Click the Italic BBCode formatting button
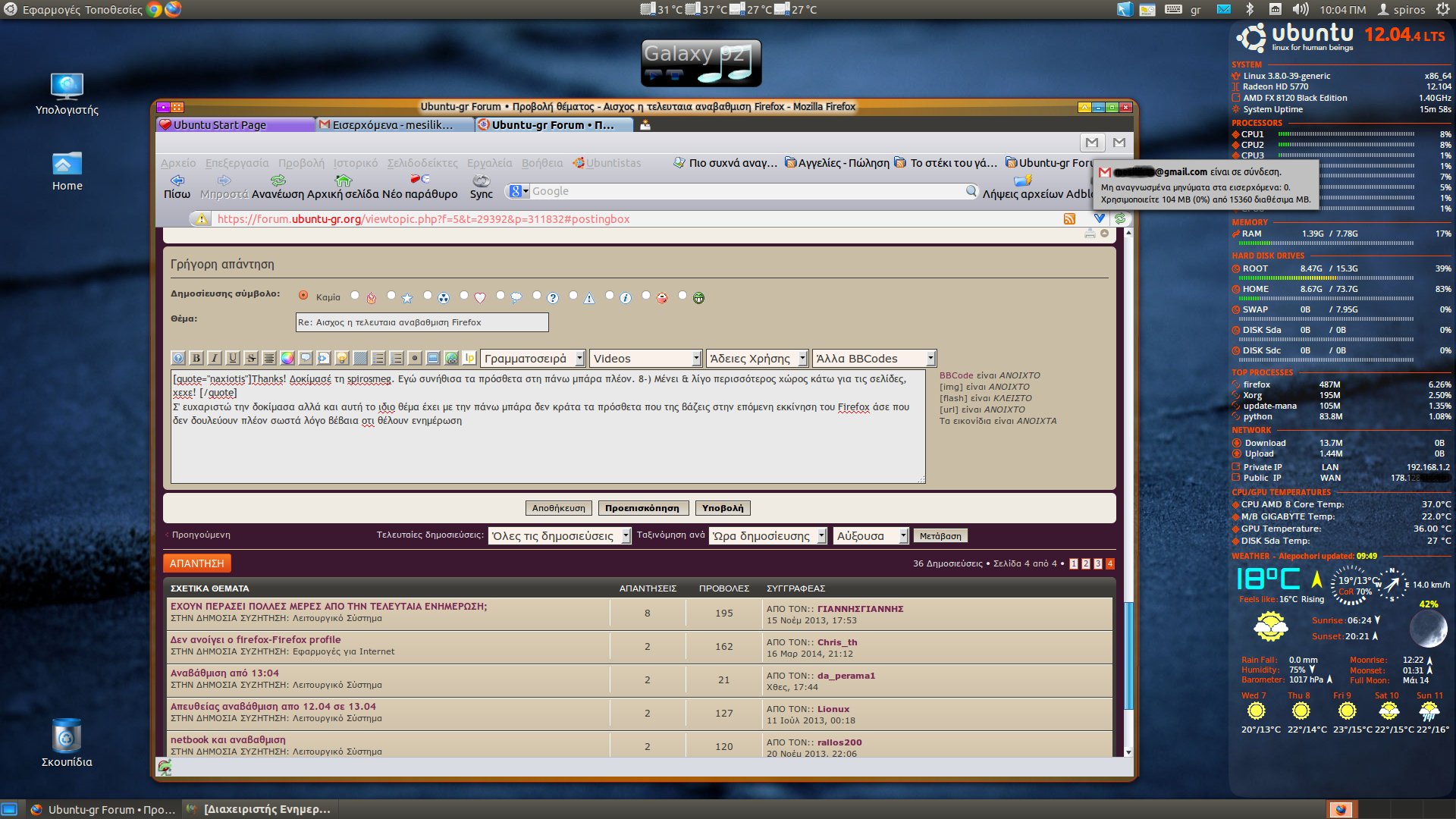 (x=215, y=358)
